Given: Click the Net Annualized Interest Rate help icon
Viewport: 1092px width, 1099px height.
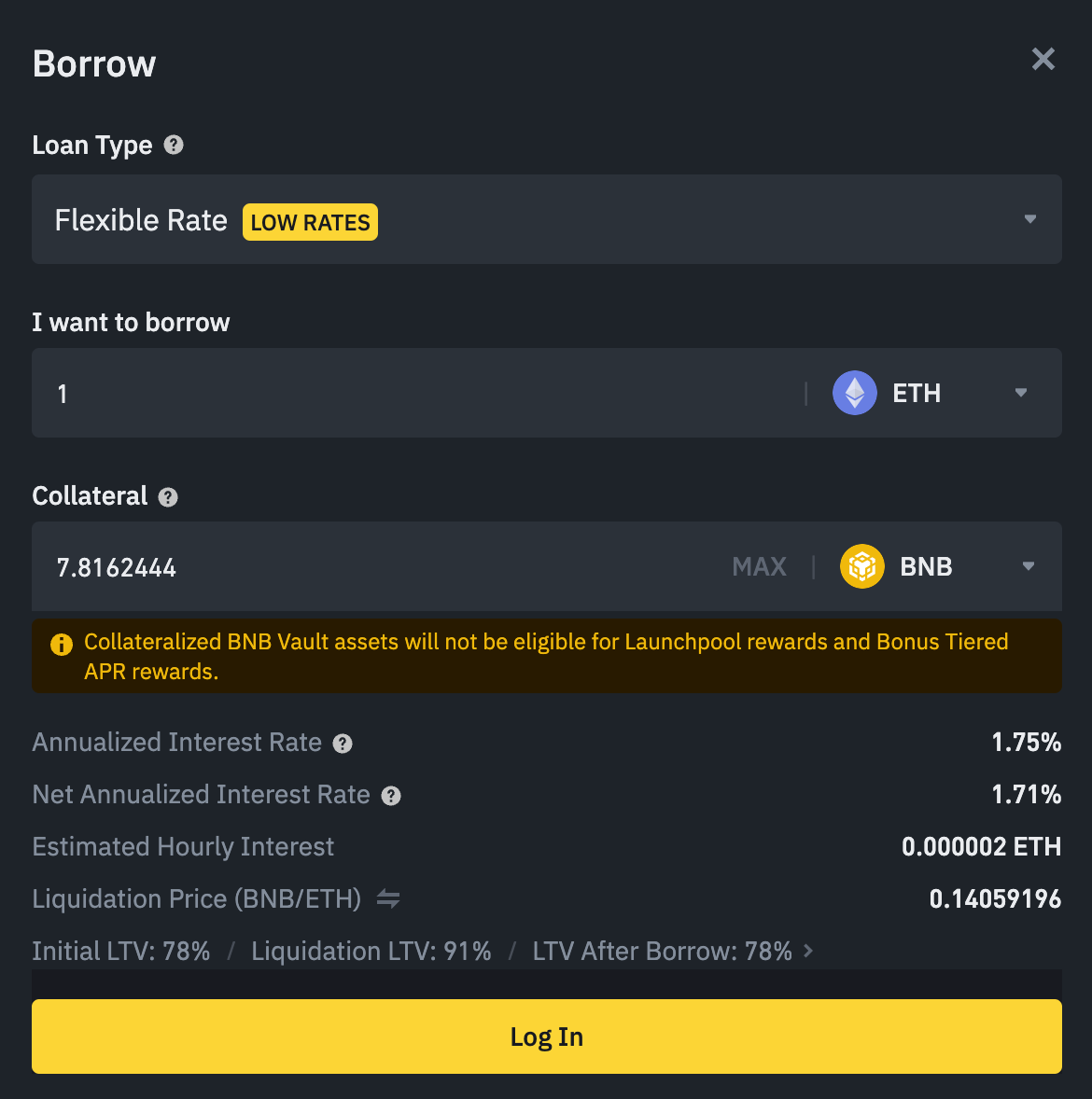Looking at the screenshot, I should click(391, 796).
